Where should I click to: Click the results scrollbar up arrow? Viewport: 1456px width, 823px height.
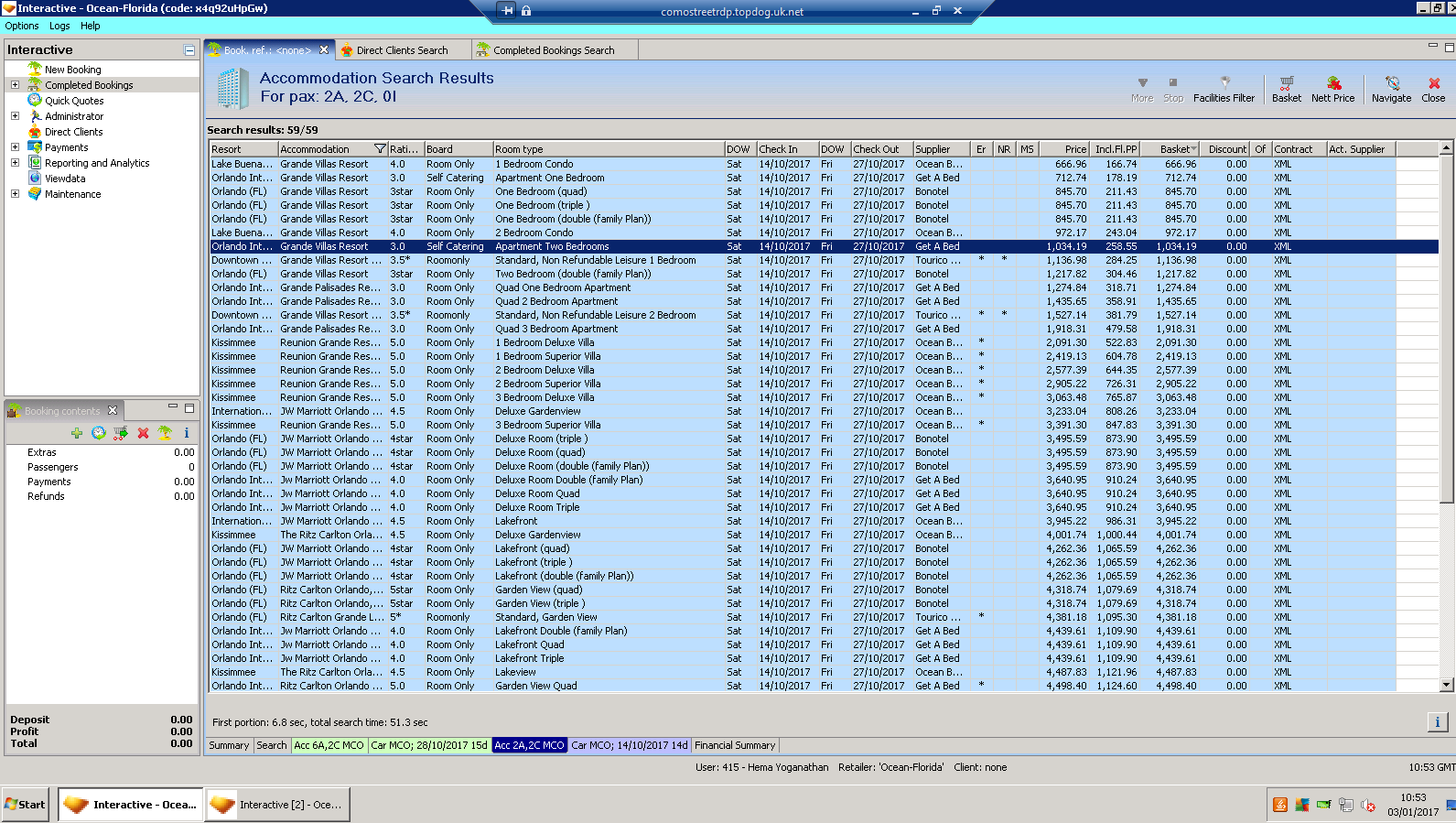point(1446,148)
